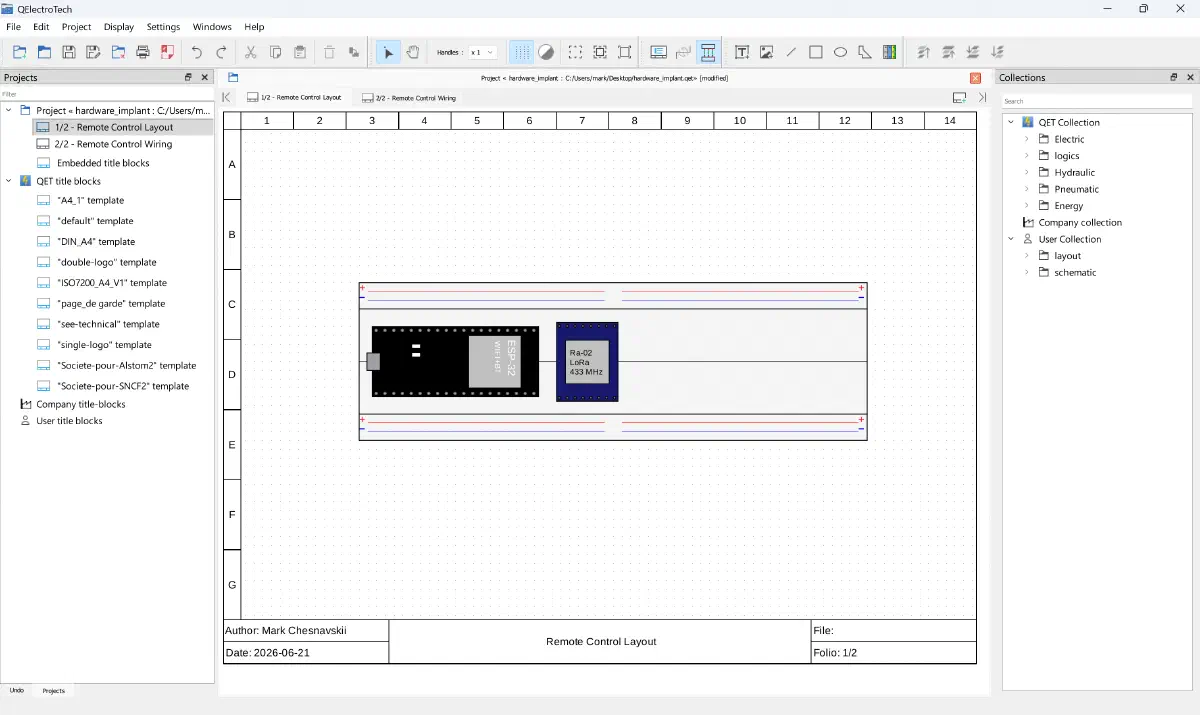Click the Search field in Collections panel
The image size is (1200, 715).
pyautogui.click(x=1097, y=101)
